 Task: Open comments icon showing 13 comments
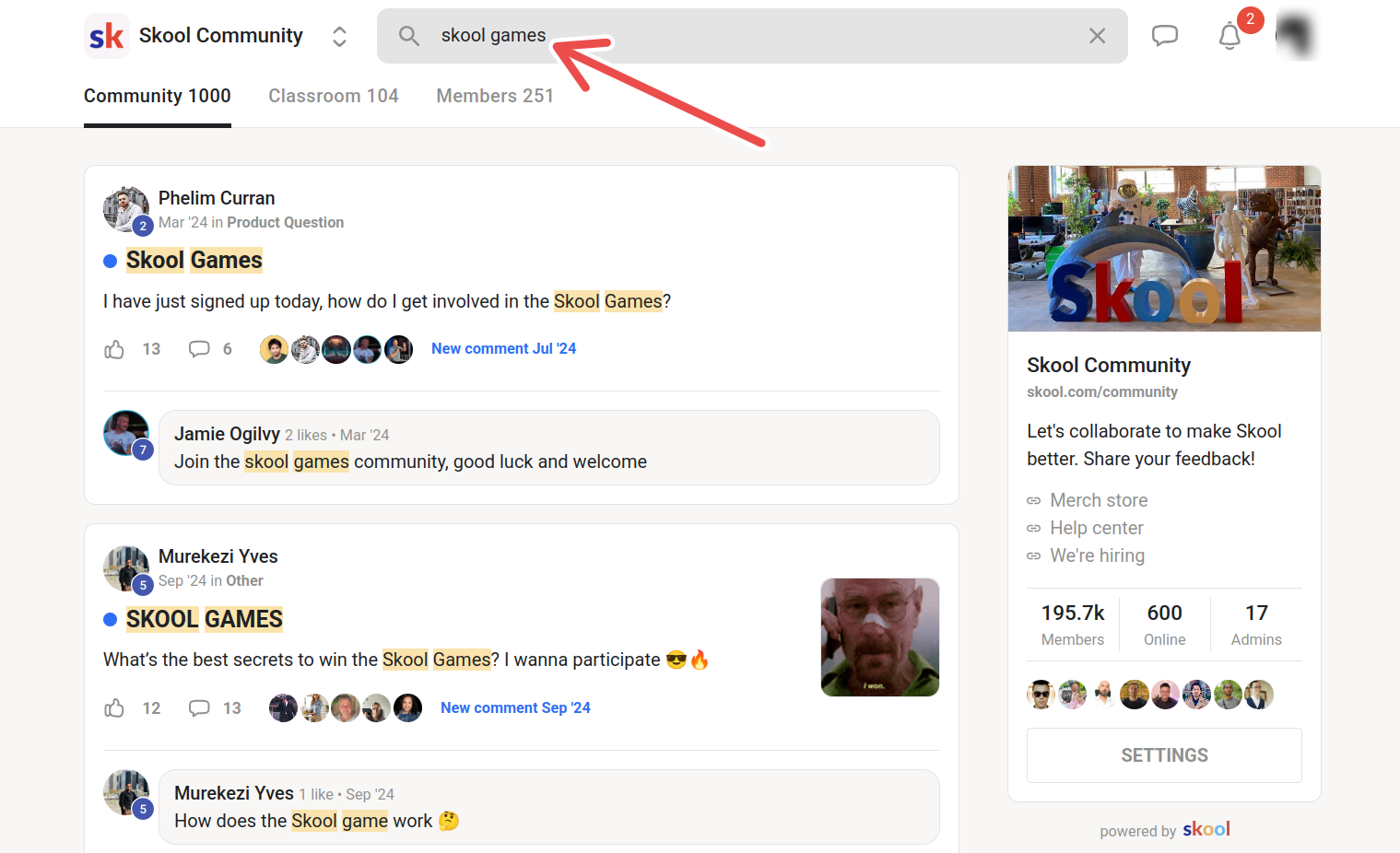[x=199, y=708]
